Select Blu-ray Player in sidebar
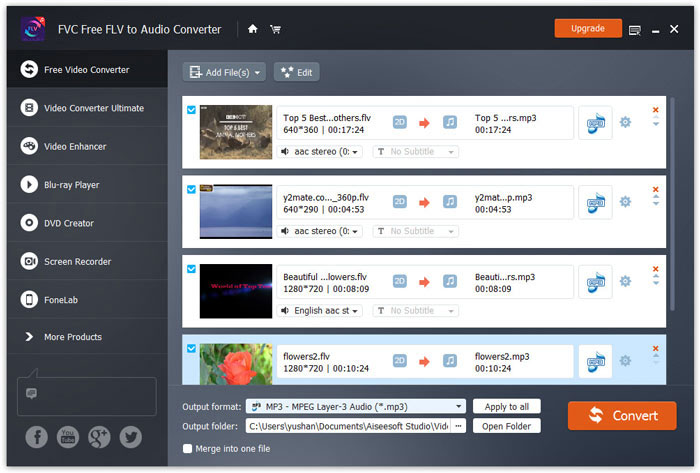Viewport: 700px width, 473px height. pyautogui.click(x=88, y=185)
